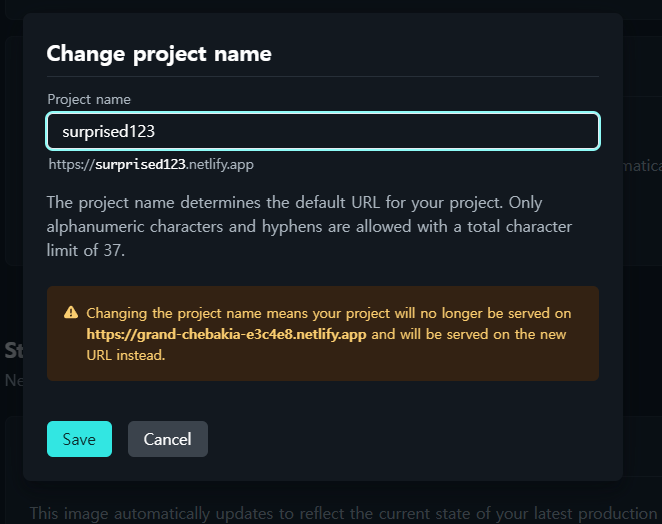The image size is (662, 524).
Task: Click the 'limit of 37.' text line
Action: [86, 250]
